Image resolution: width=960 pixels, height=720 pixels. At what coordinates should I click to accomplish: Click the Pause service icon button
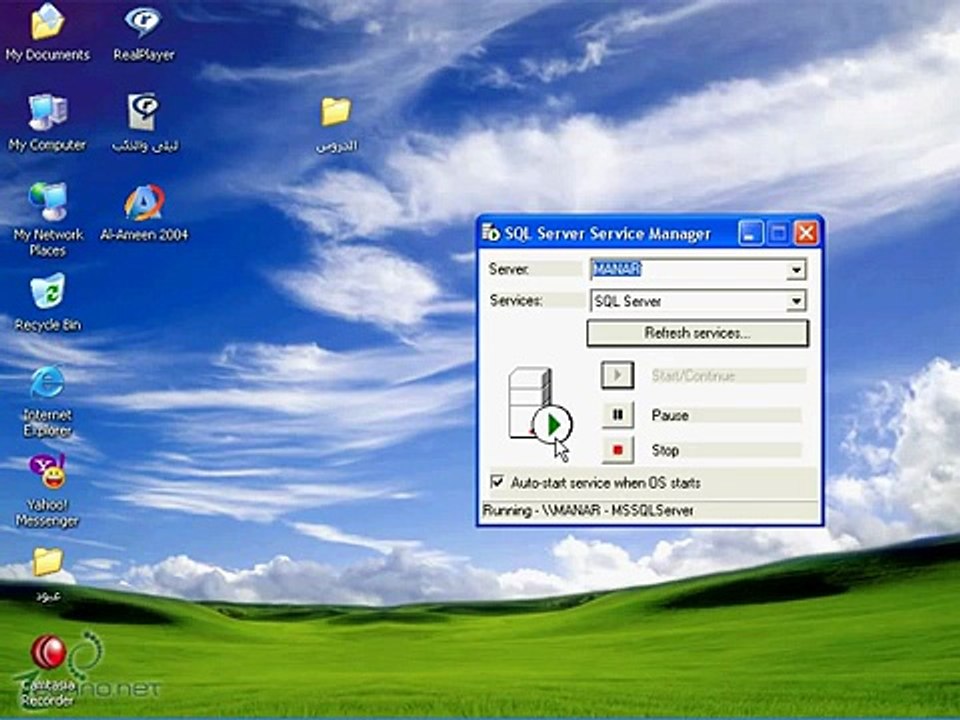tap(617, 414)
